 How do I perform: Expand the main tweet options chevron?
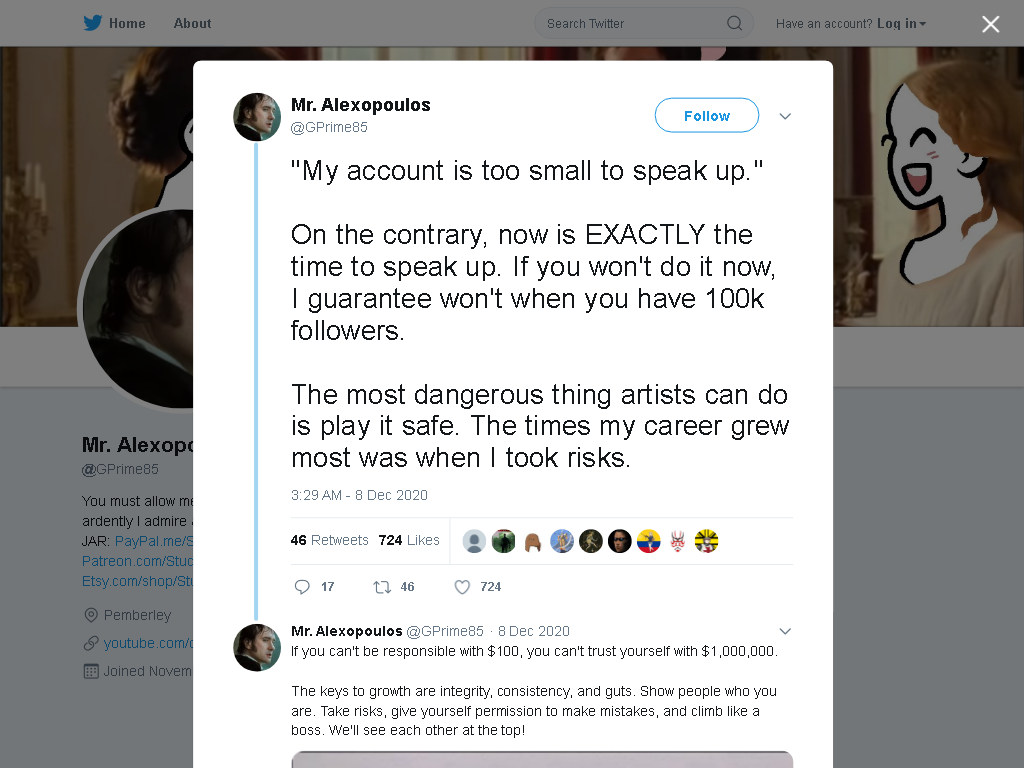(785, 116)
